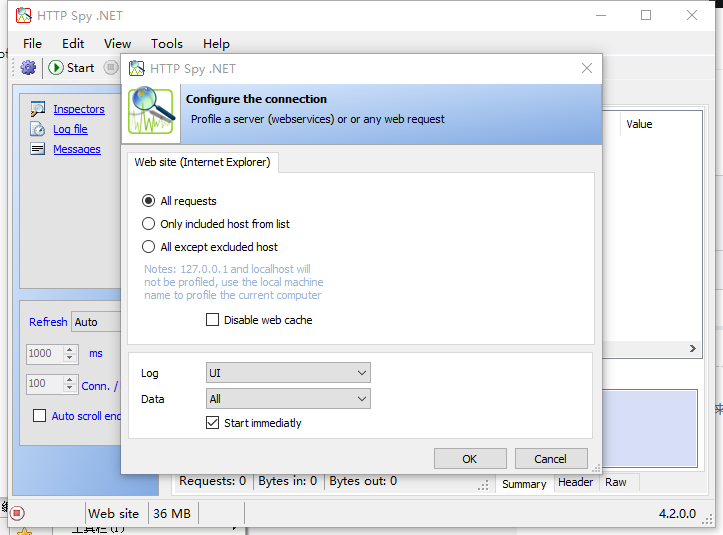Click the HTTP Spy icon in dialog title bar
The image size is (723, 535).
point(136,69)
